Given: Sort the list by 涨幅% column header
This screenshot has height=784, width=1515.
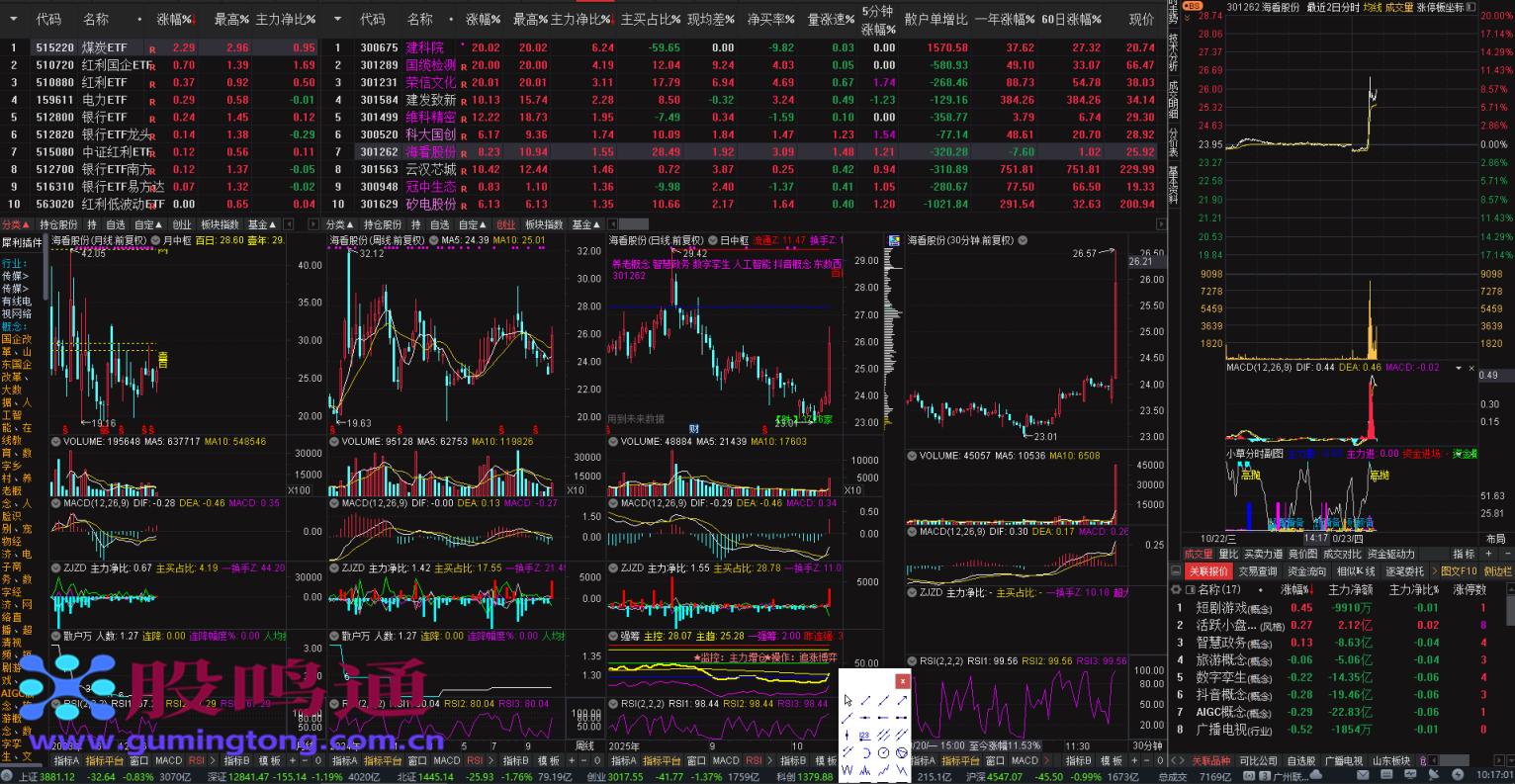Looking at the screenshot, I should click(x=175, y=19).
